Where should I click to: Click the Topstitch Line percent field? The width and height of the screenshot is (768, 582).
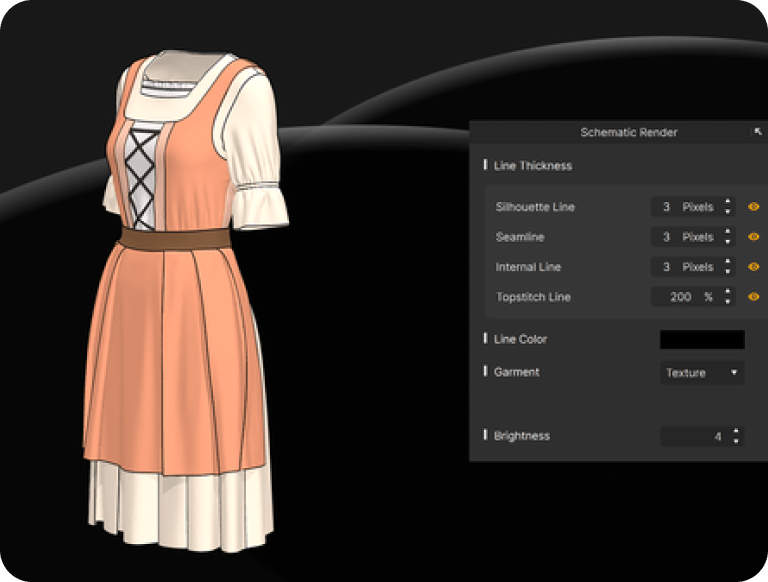680,297
